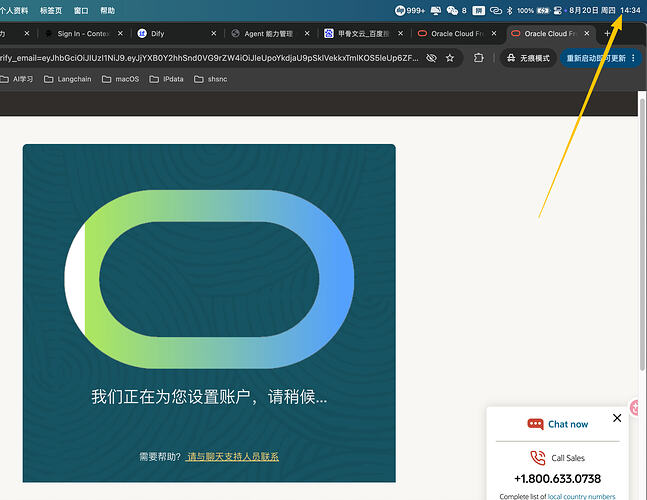This screenshot has width=647, height=500.
Task: Click the 拼 input method icon
Action: pos(479,10)
